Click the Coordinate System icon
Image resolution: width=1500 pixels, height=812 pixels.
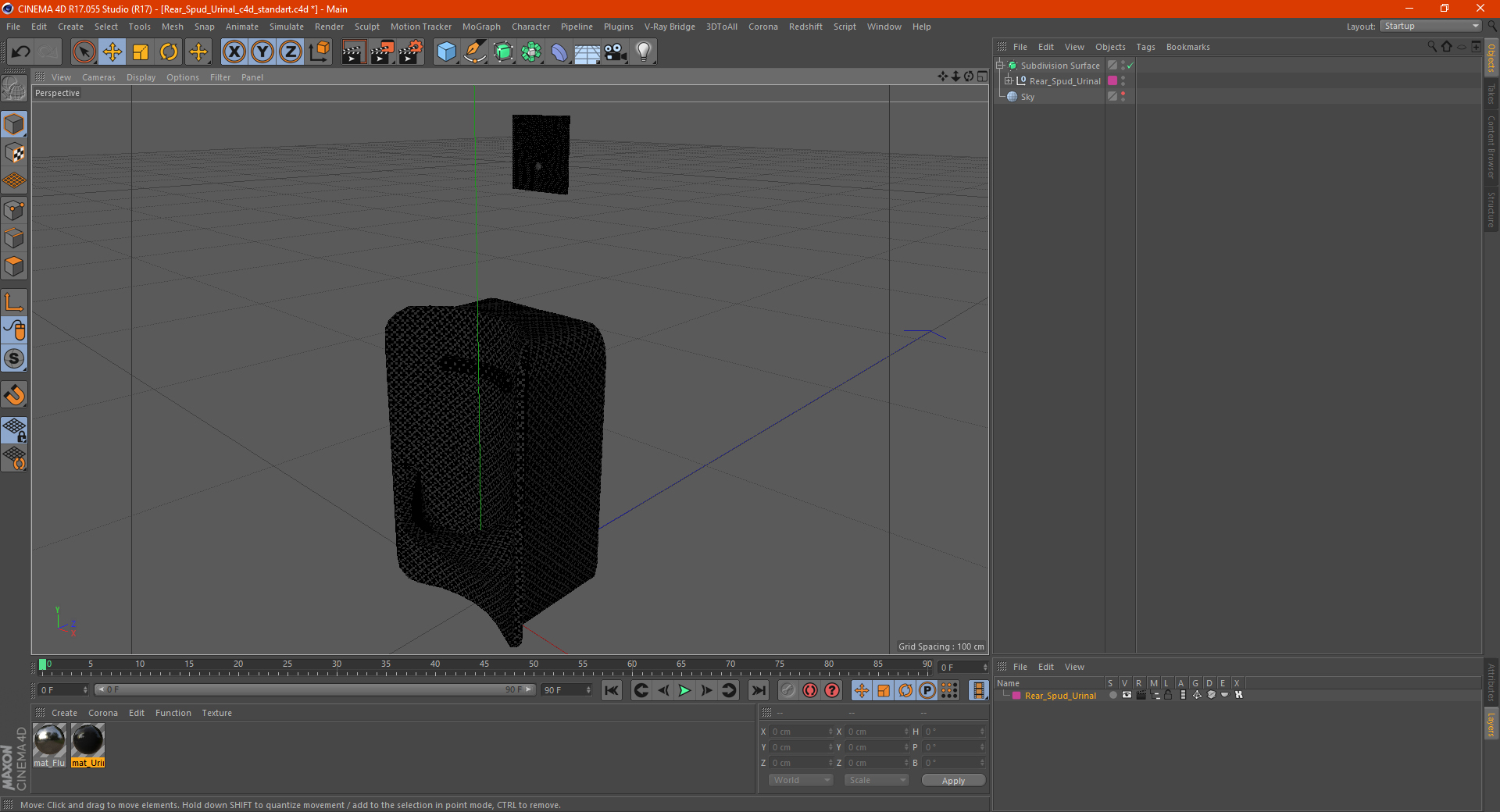[319, 52]
